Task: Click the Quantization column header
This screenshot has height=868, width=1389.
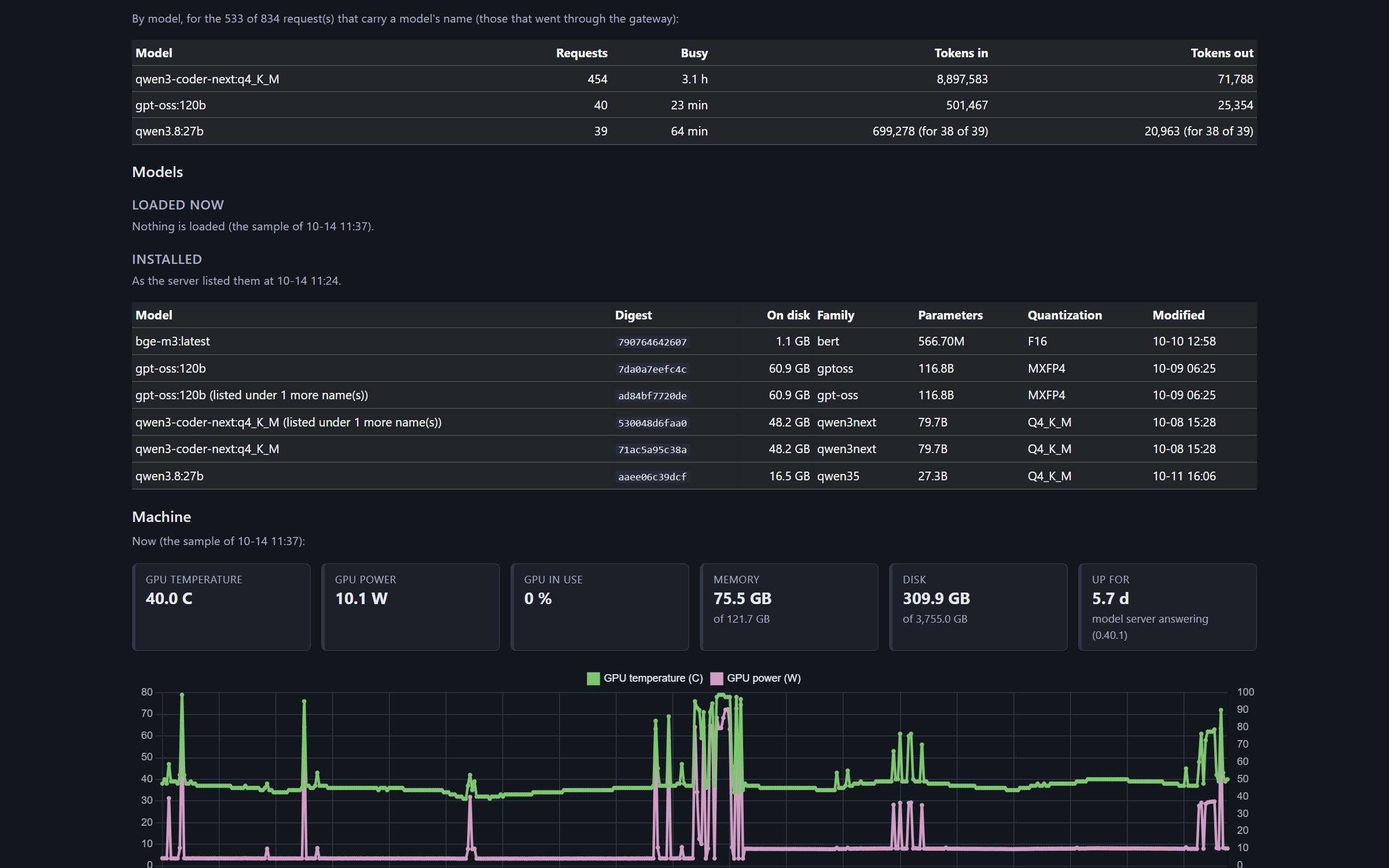Action: click(1064, 315)
